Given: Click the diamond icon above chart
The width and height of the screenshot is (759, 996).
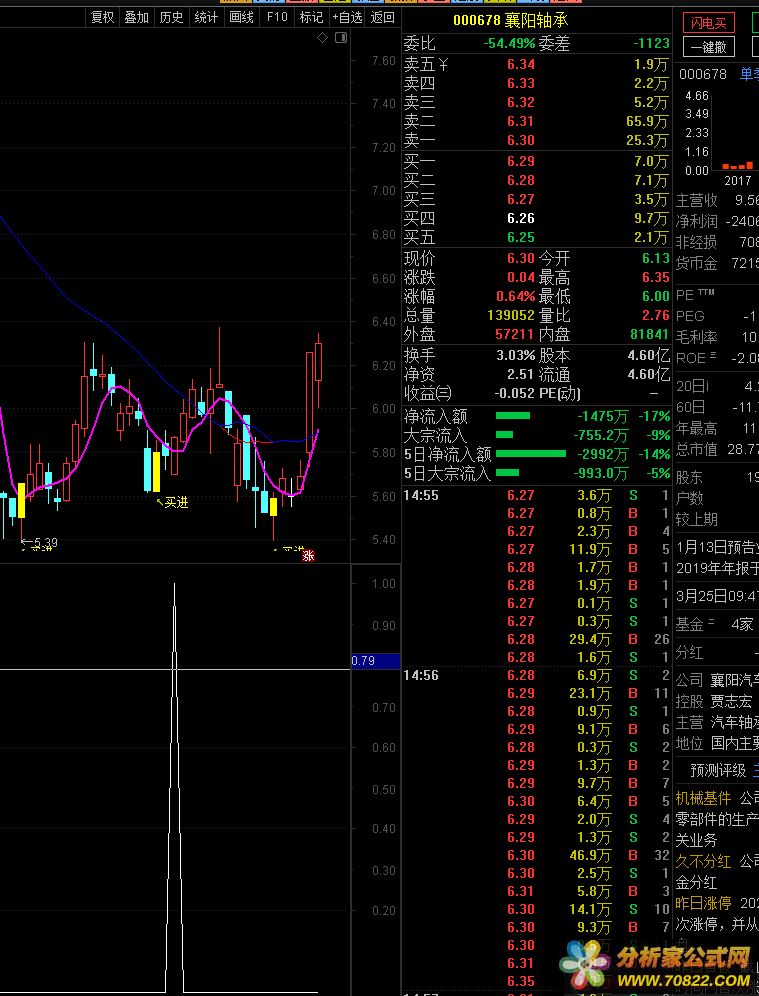Looking at the screenshot, I should [323, 38].
